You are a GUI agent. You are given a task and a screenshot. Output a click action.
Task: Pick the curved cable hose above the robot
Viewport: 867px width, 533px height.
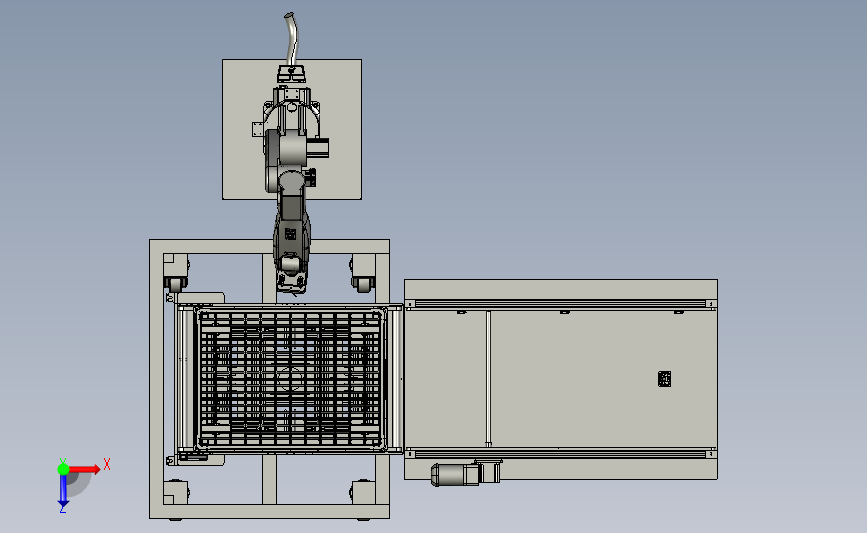tap(291, 37)
